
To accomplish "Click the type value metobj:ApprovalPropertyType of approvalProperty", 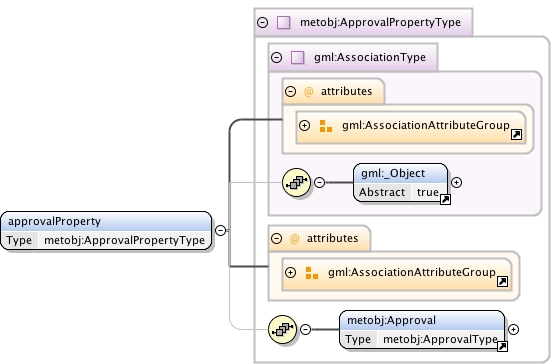I will click(x=124, y=240).
